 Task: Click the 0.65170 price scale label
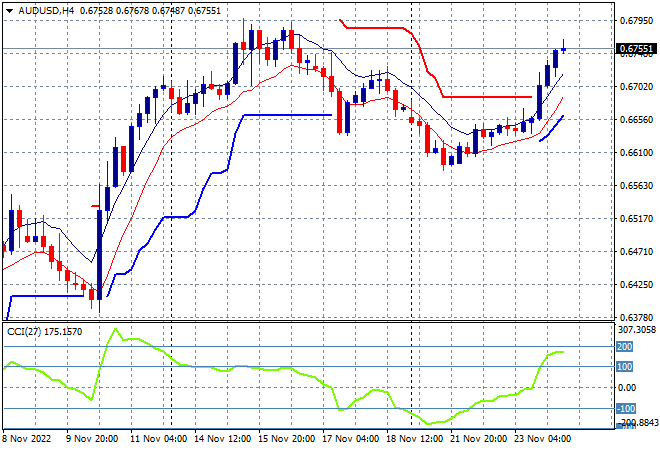pos(637,218)
